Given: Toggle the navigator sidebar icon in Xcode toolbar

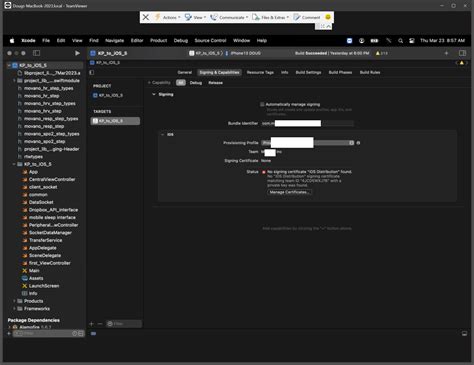Looking at the screenshot, I should (x=37, y=53).
